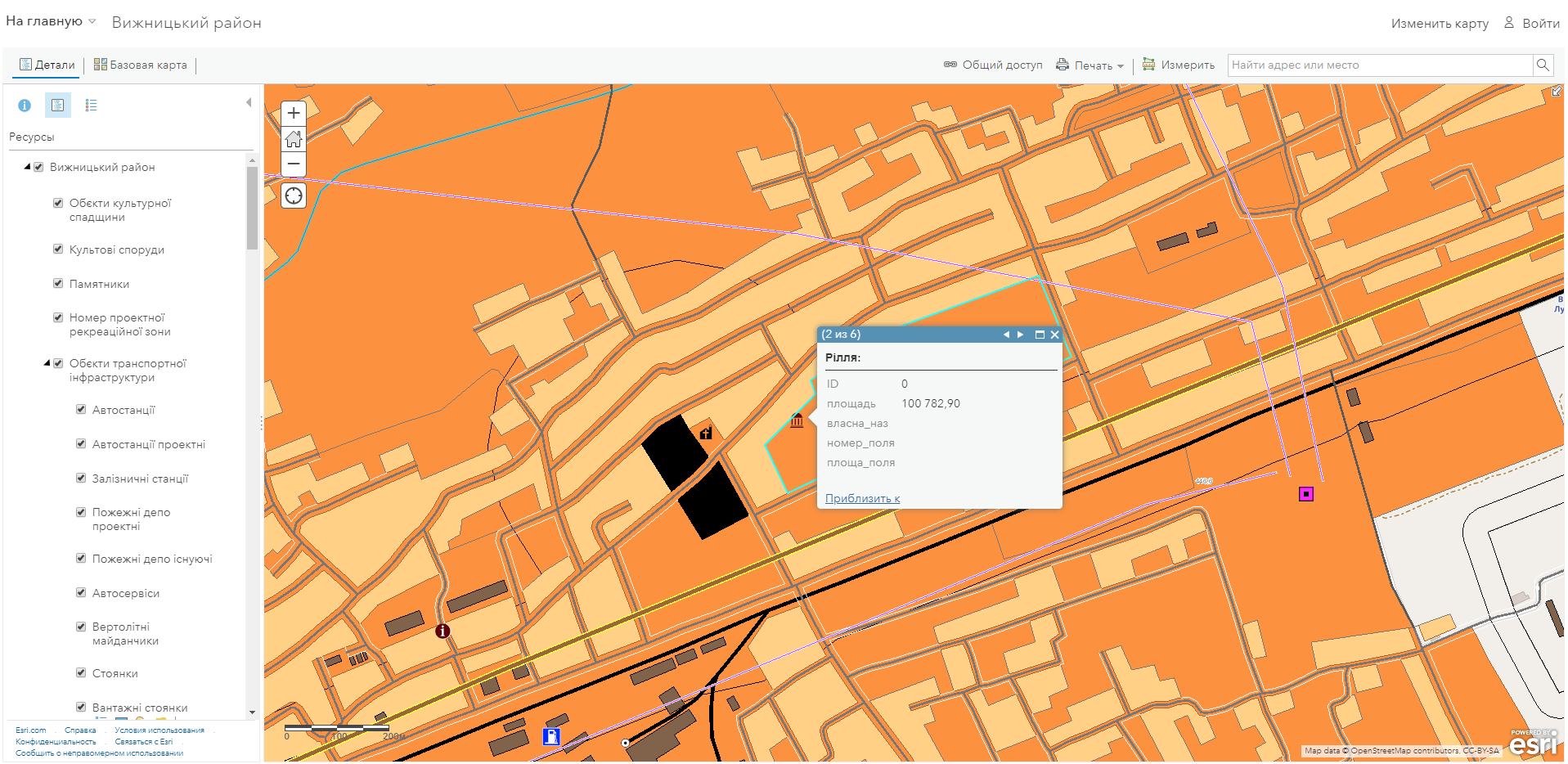Click the search magnifier icon
Screen dimensions: 1568x764
pos(1543,65)
